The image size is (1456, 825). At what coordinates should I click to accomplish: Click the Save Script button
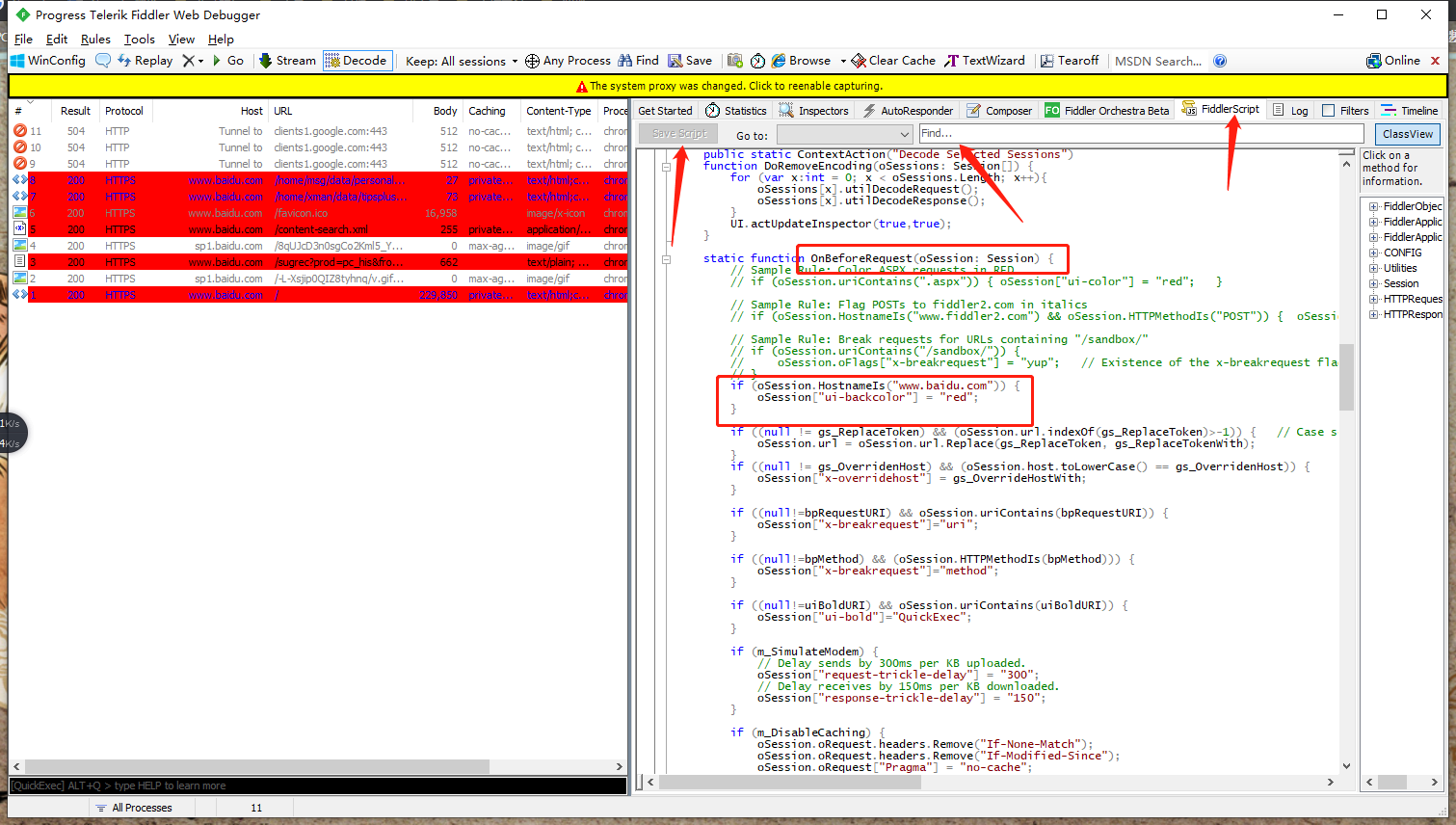[x=676, y=133]
